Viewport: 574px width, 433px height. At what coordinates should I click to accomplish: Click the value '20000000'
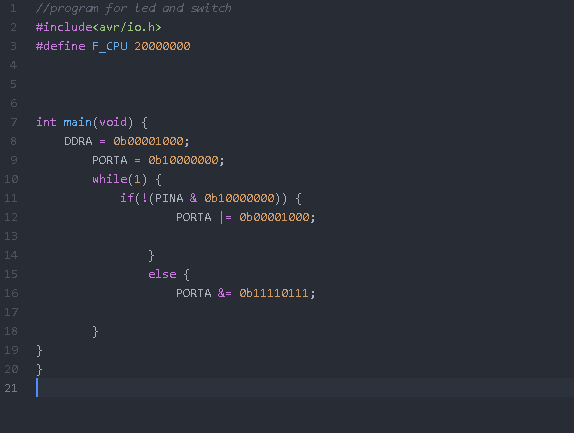[162, 46]
